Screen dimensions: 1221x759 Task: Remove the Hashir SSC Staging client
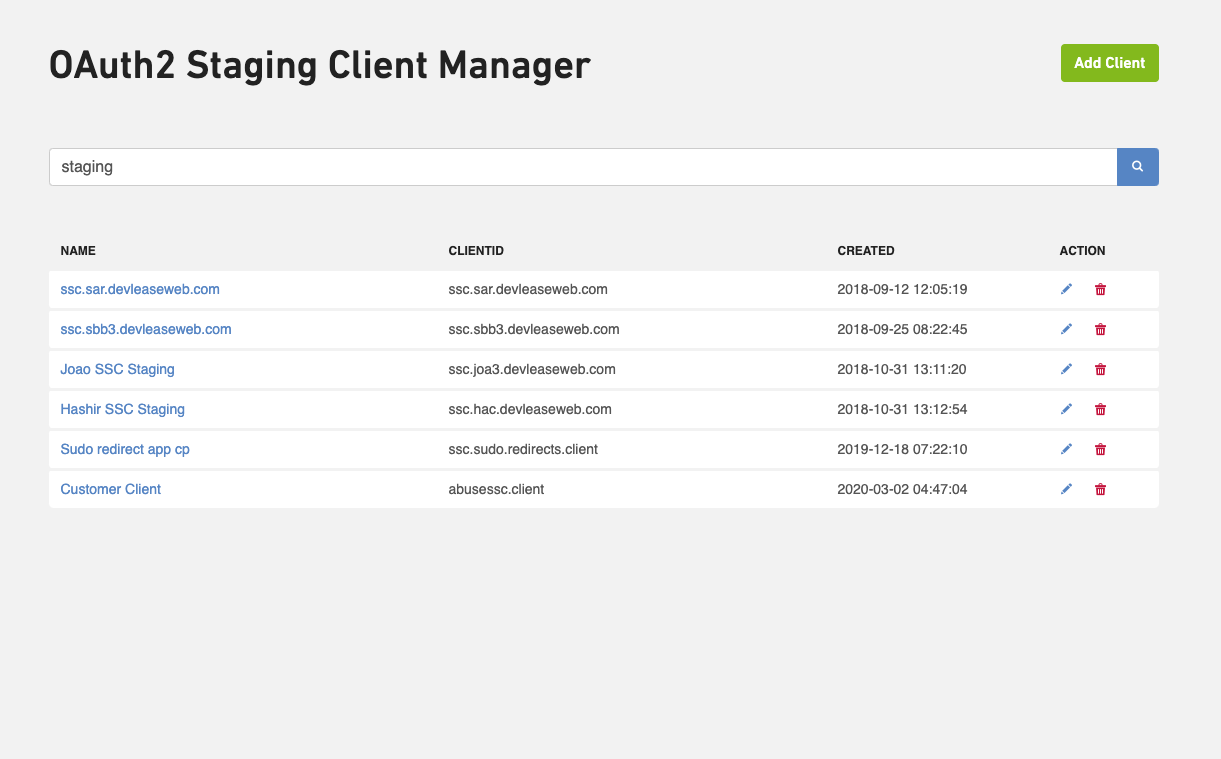pos(1100,409)
